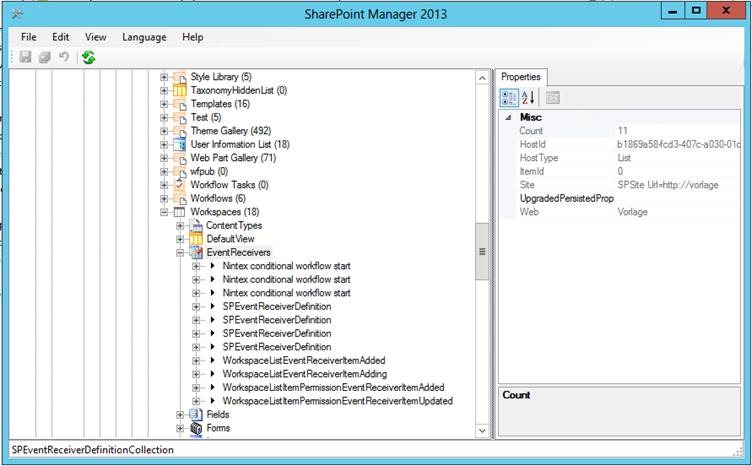This screenshot has height=466, width=752.
Task: Open the View menu
Action: (95, 37)
